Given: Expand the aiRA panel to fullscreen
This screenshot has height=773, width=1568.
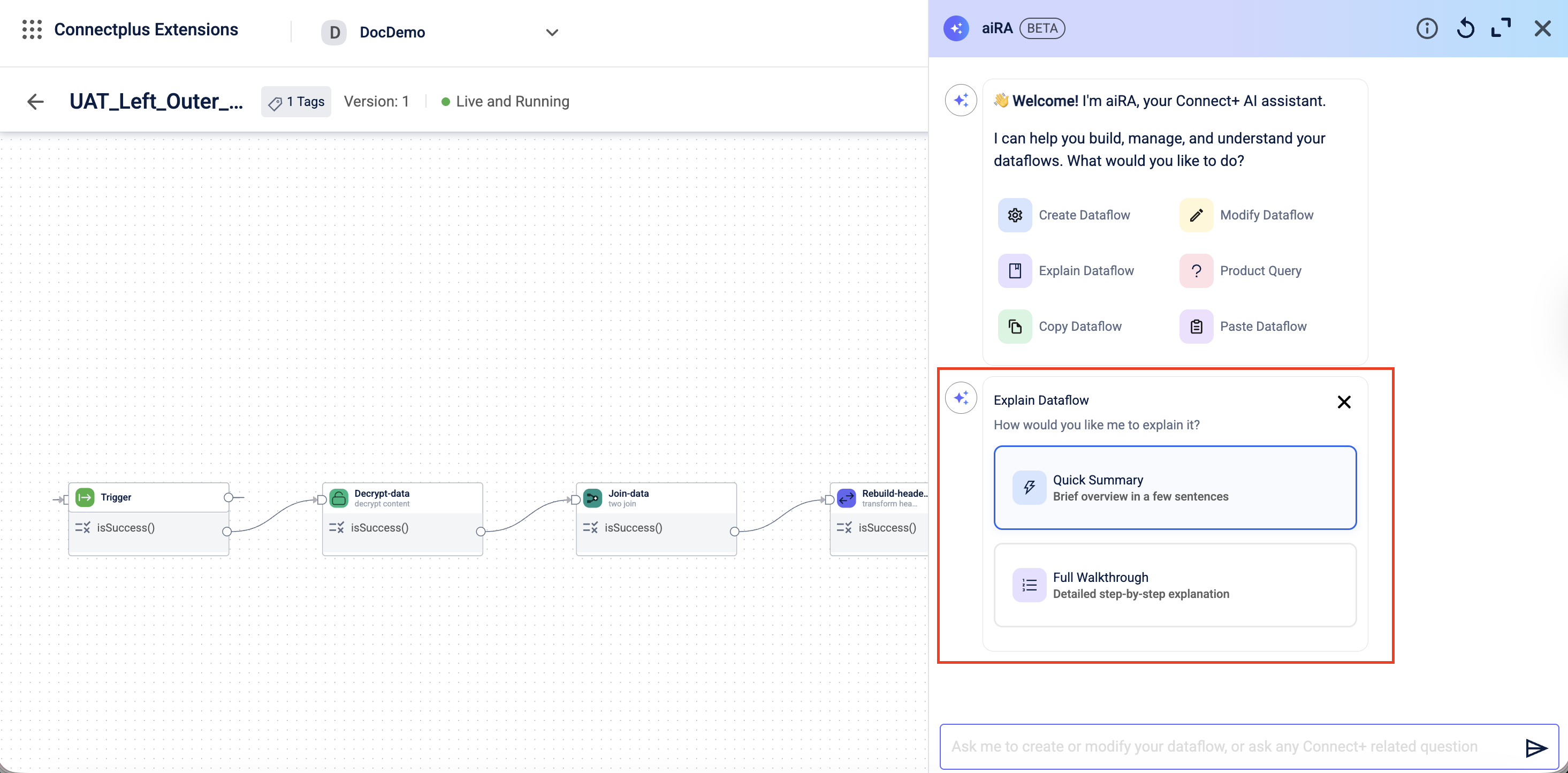Looking at the screenshot, I should (x=1501, y=28).
